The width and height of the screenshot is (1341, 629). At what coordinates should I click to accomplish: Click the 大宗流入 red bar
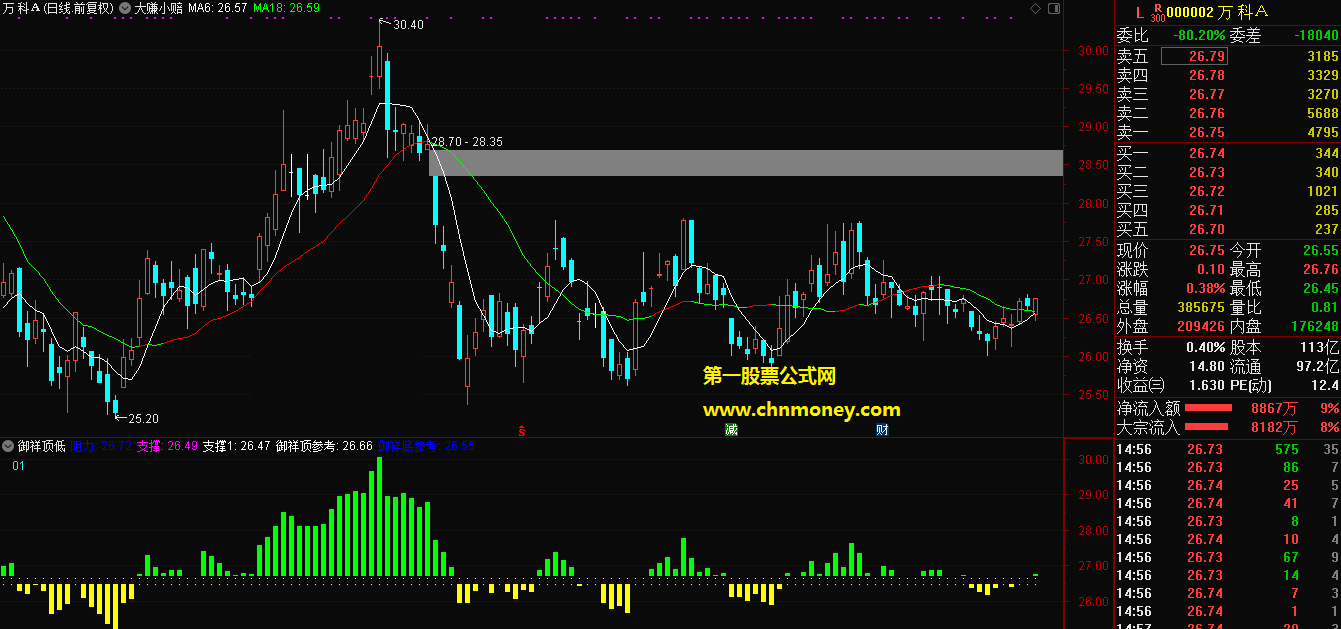coord(1206,428)
